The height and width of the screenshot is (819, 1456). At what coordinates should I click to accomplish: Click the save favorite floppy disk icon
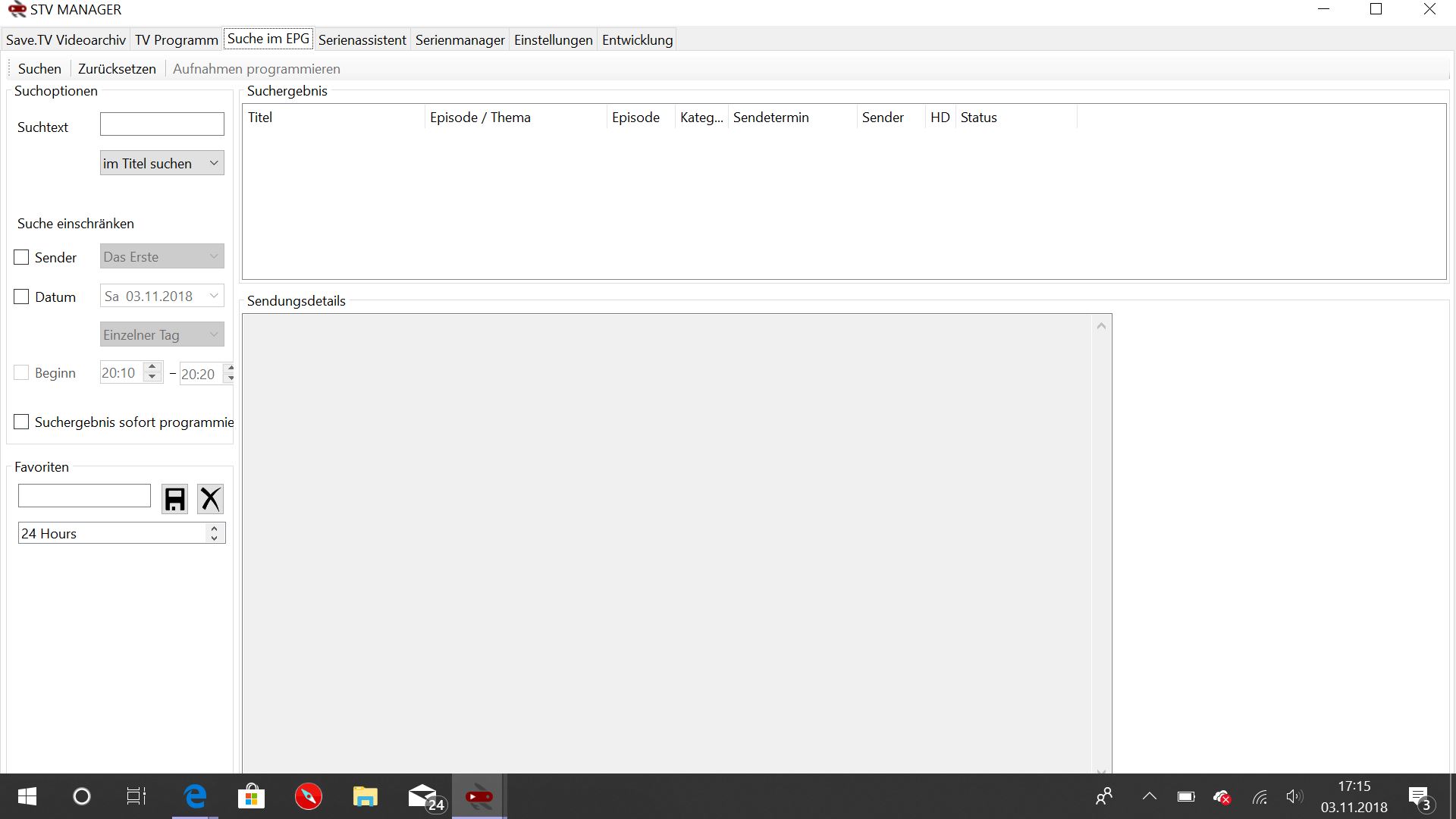174,499
